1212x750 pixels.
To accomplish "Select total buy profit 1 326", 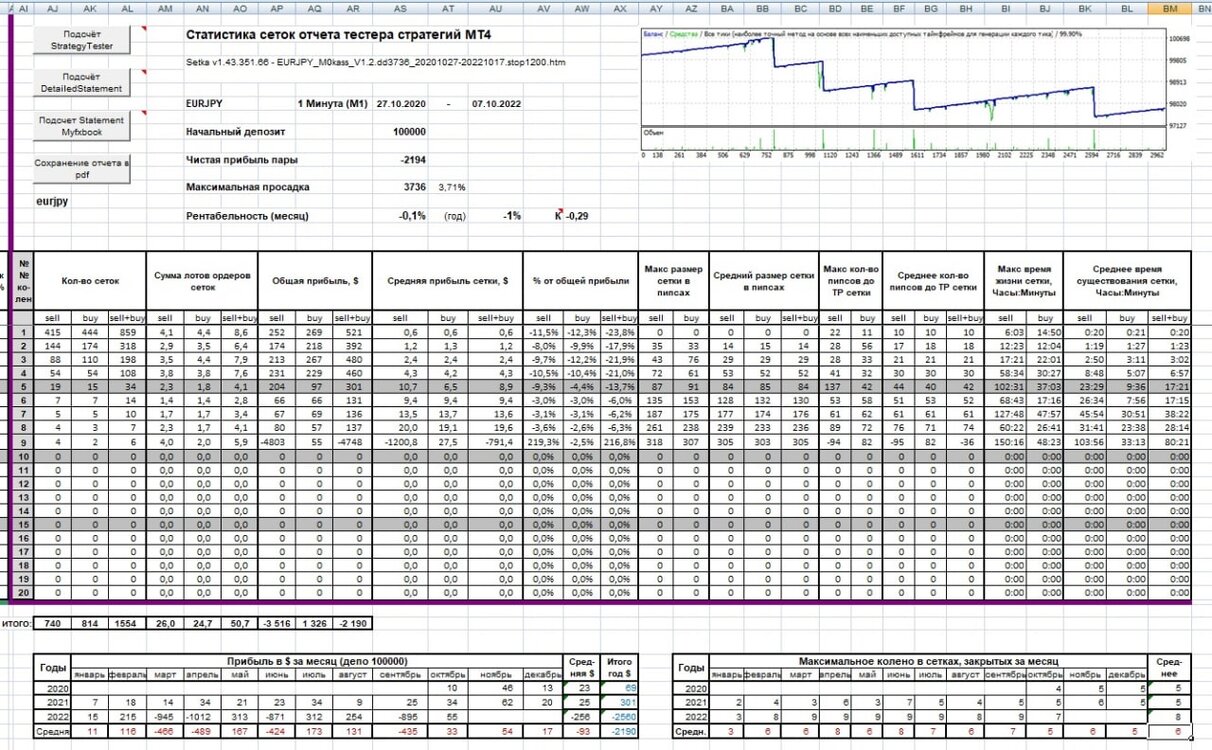I will [314, 623].
